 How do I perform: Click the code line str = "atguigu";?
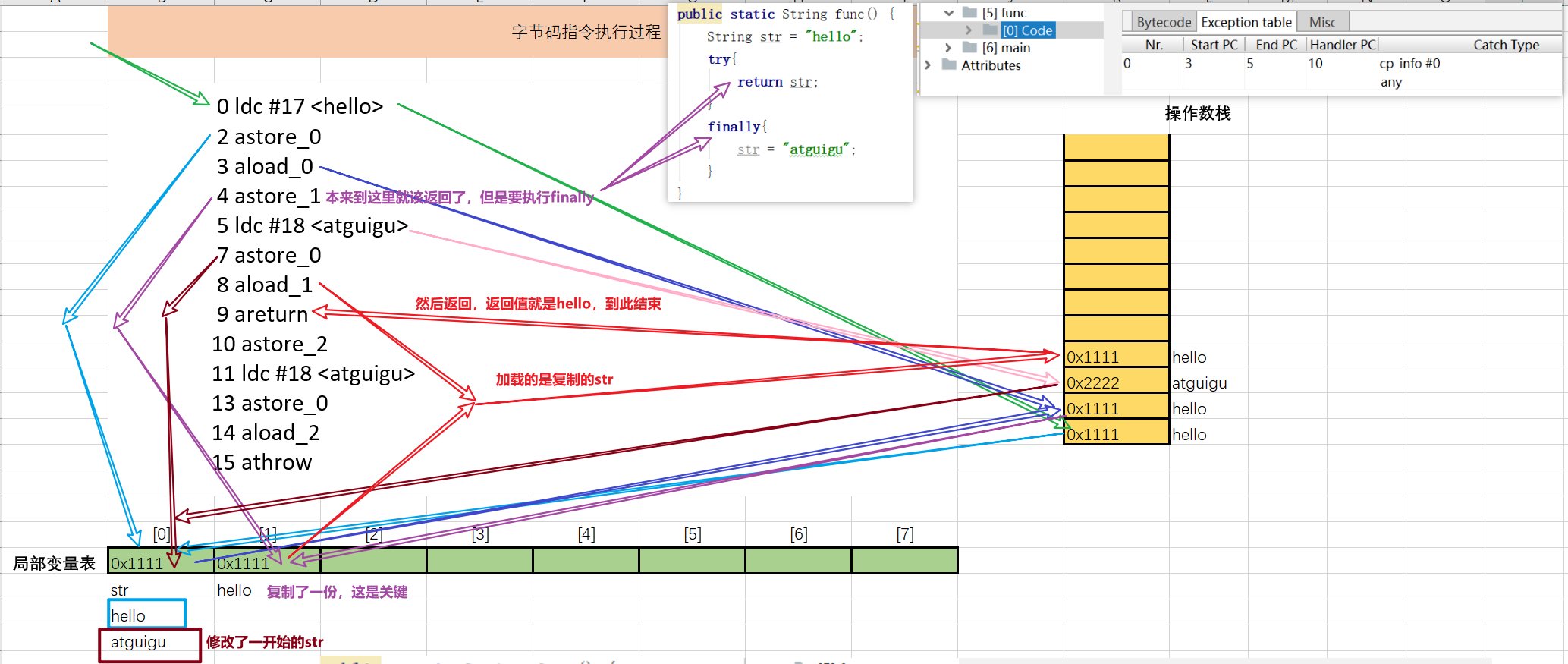coord(797,149)
